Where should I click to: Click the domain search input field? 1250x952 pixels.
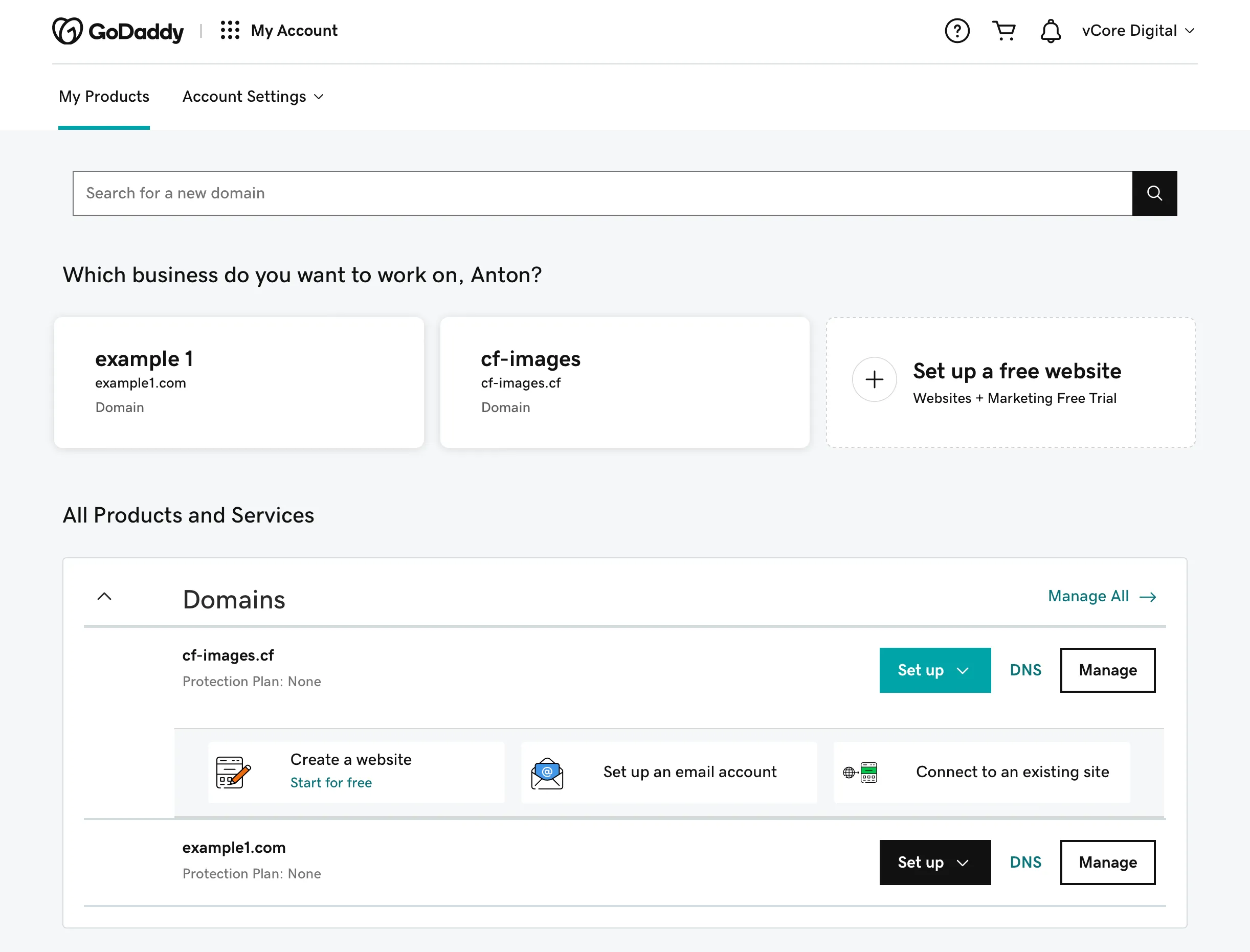coord(602,193)
